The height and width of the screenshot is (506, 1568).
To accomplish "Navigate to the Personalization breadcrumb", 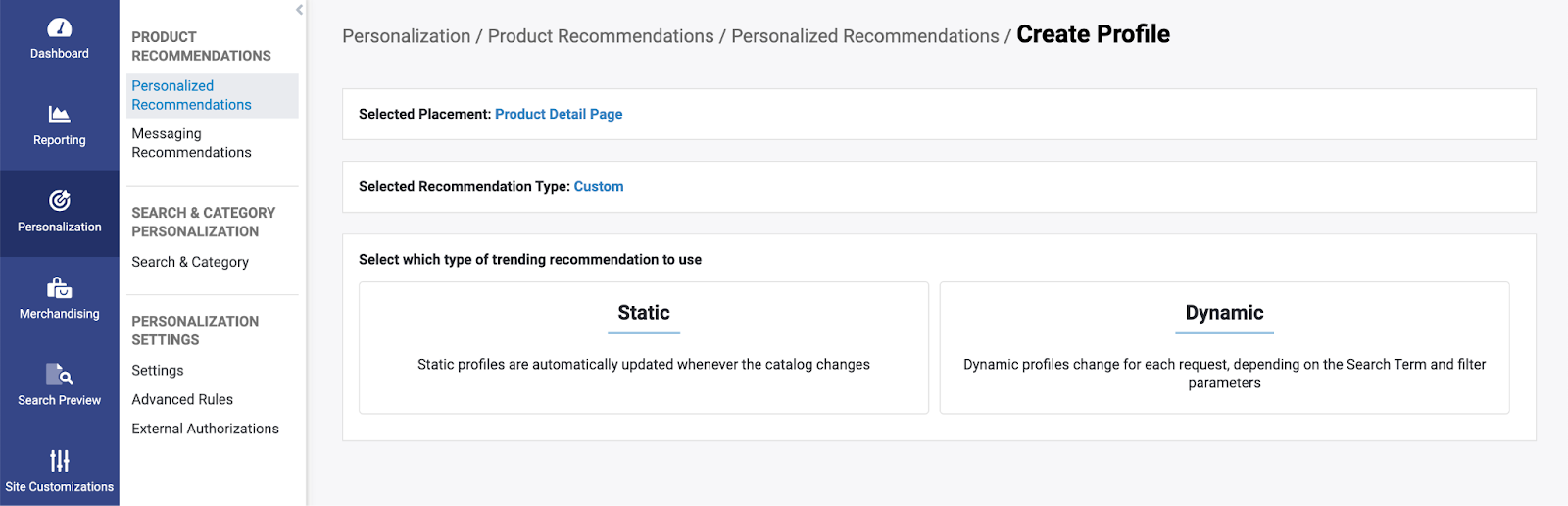I will (x=406, y=36).
